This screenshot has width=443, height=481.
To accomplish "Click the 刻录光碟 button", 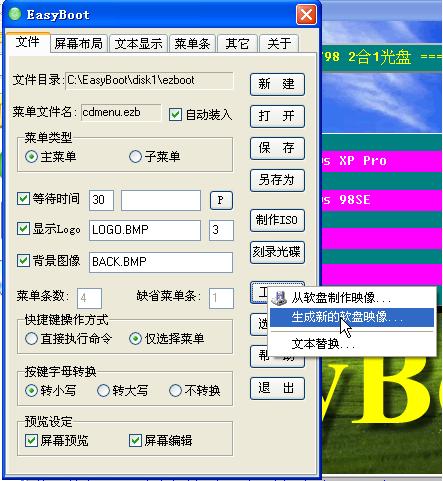I will coord(277,252).
